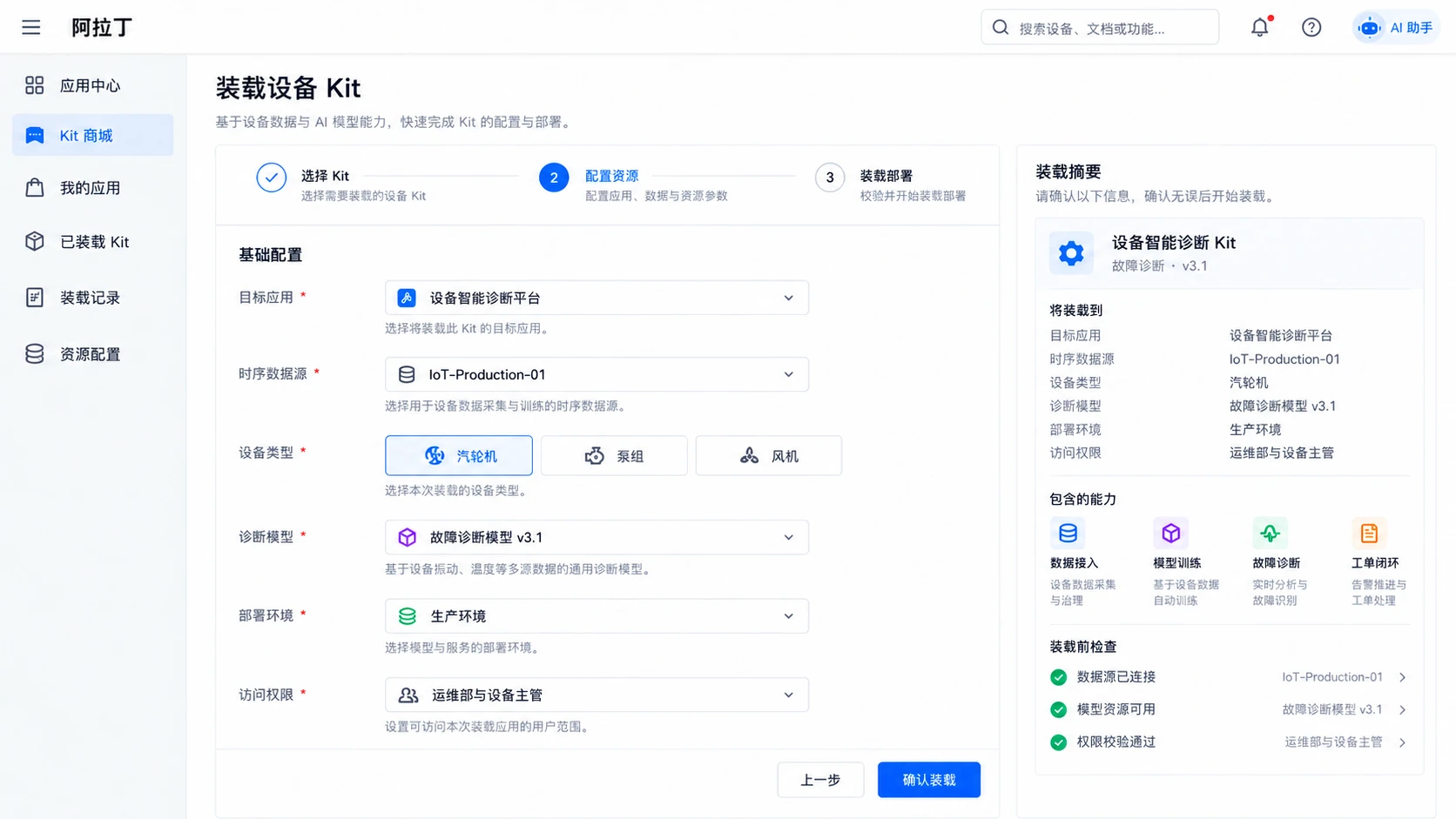
Task: Click the 数据源已连接 green check icon
Action: (x=1059, y=677)
